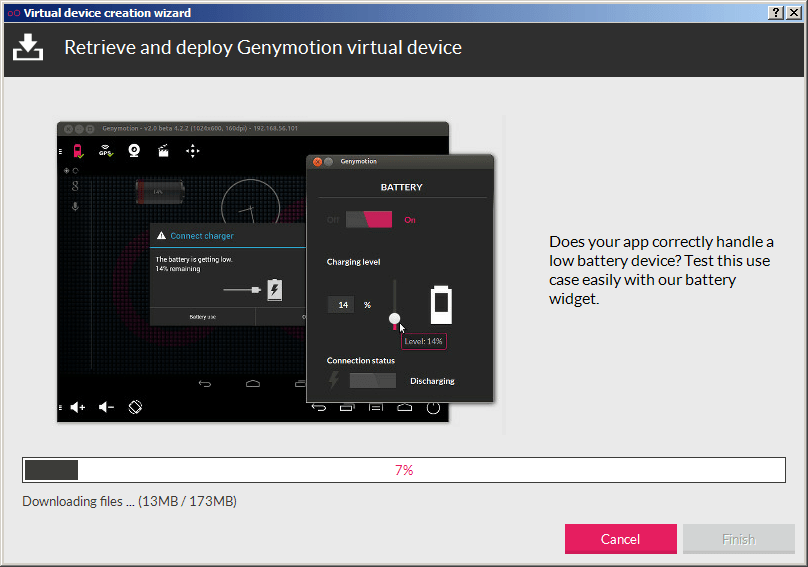Open the help question mark button
The width and height of the screenshot is (808, 567).
776,13
